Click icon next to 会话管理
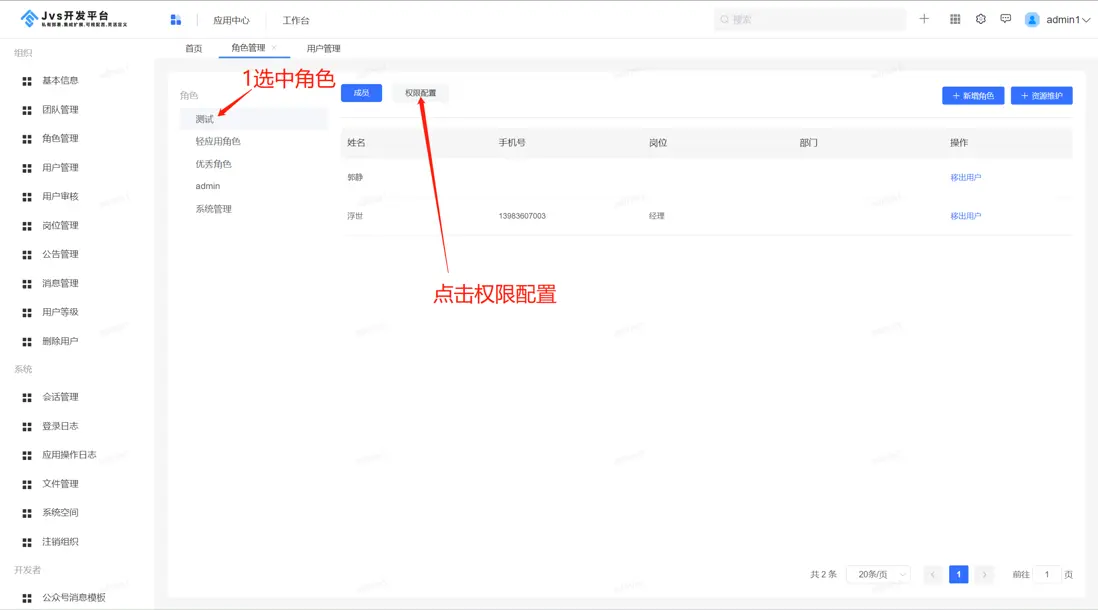The height and width of the screenshot is (610, 1098). tap(27, 397)
